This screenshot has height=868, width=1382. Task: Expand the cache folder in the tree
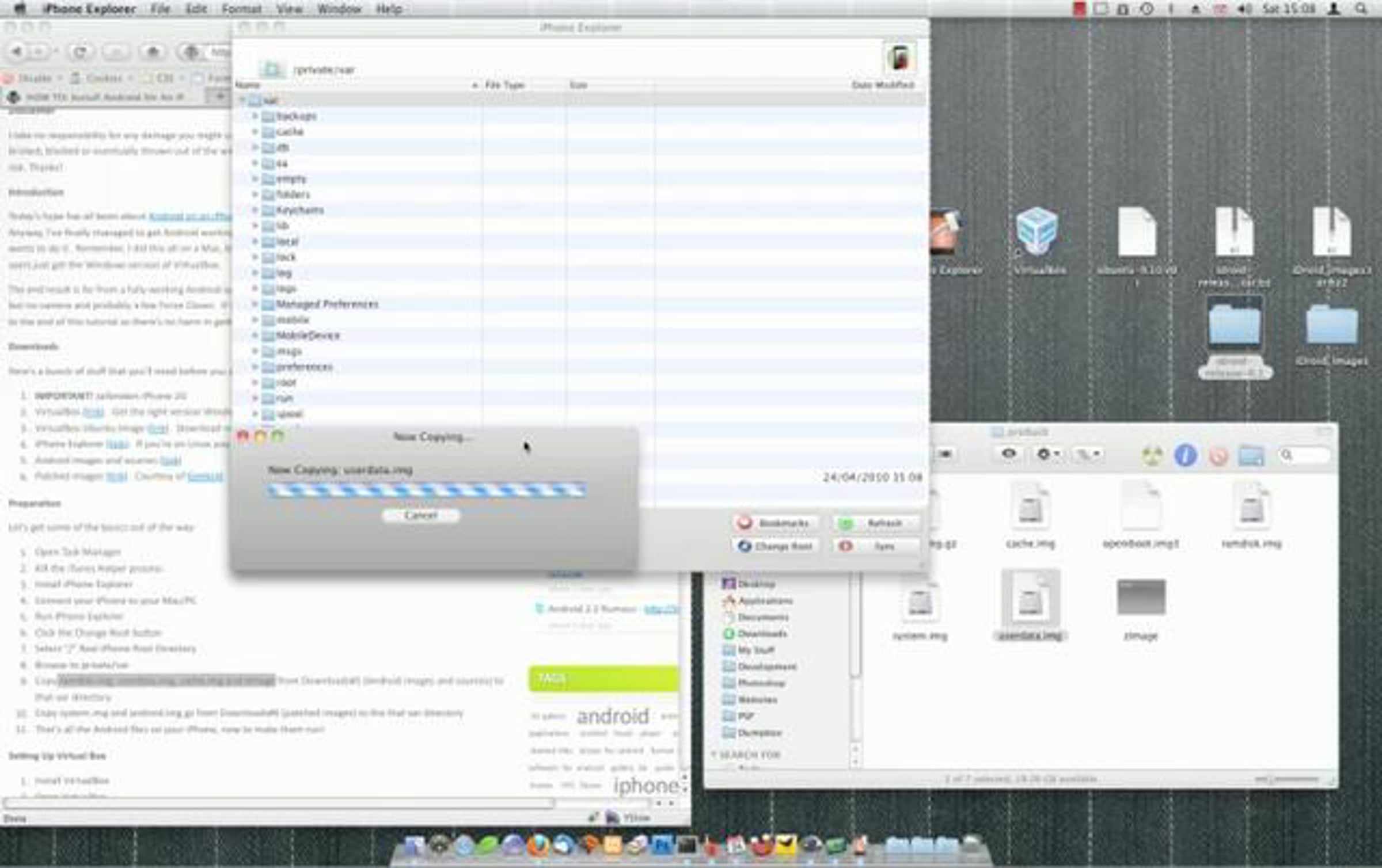pyautogui.click(x=255, y=132)
